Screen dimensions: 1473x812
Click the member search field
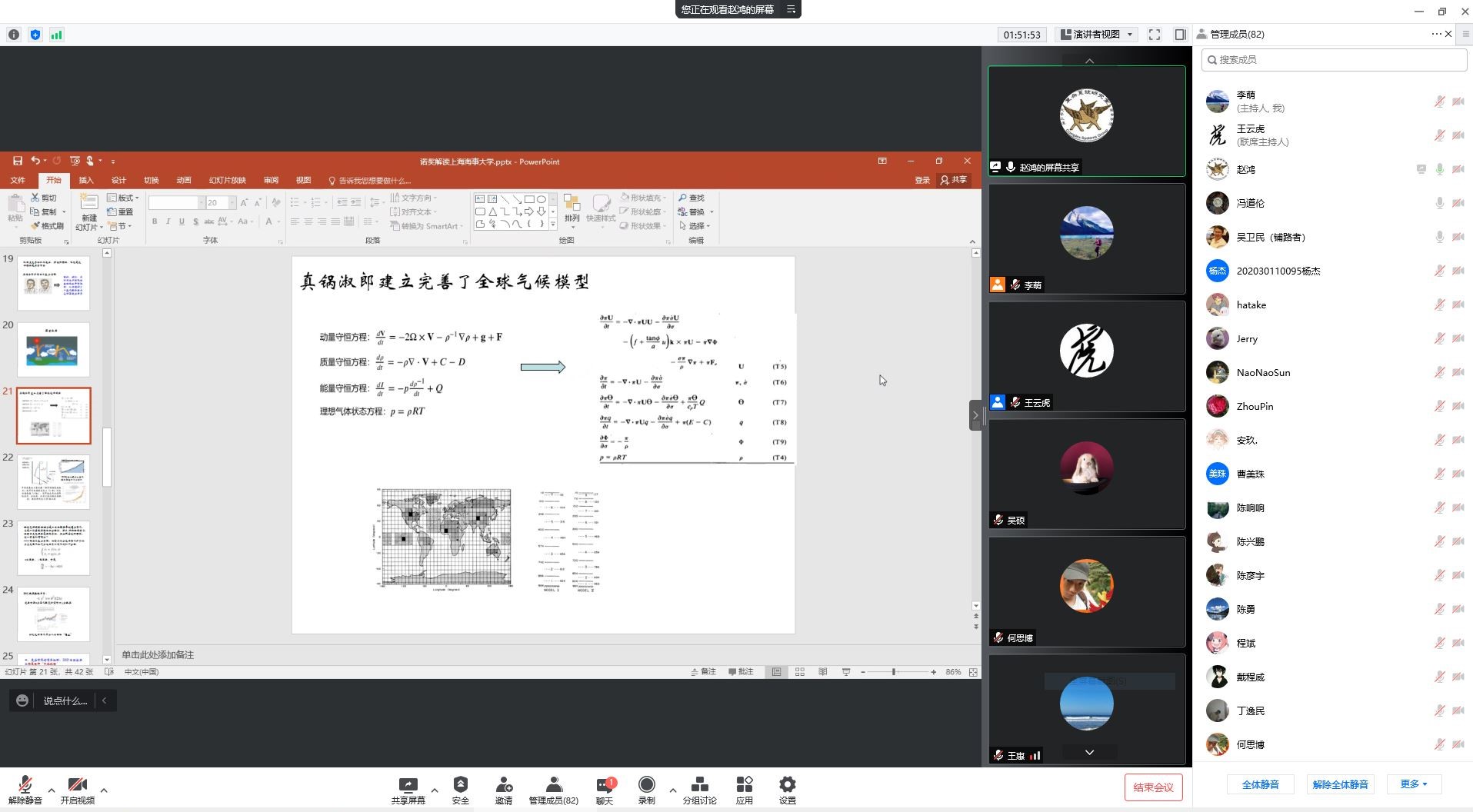(1335, 60)
